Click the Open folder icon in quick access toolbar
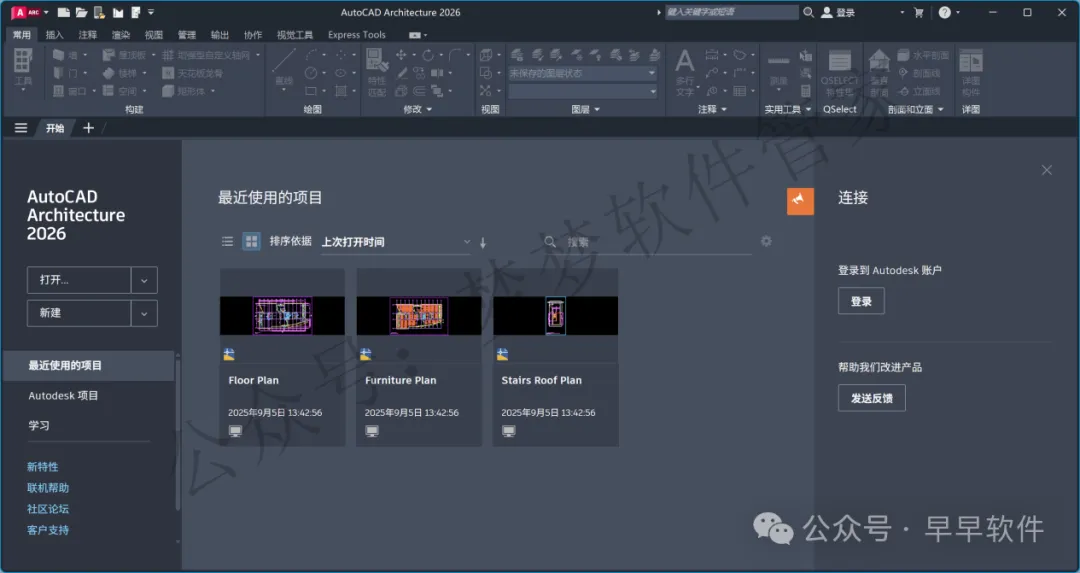The image size is (1080, 573). [81, 12]
